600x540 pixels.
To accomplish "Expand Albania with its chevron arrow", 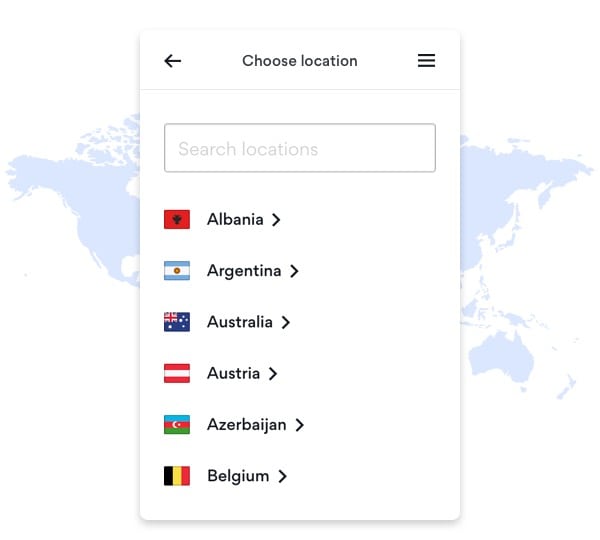I will point(276,220).
